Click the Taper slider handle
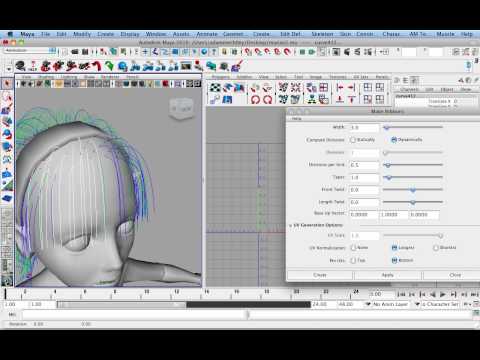This screenshot has height=360, width=480. coord(388,178)
